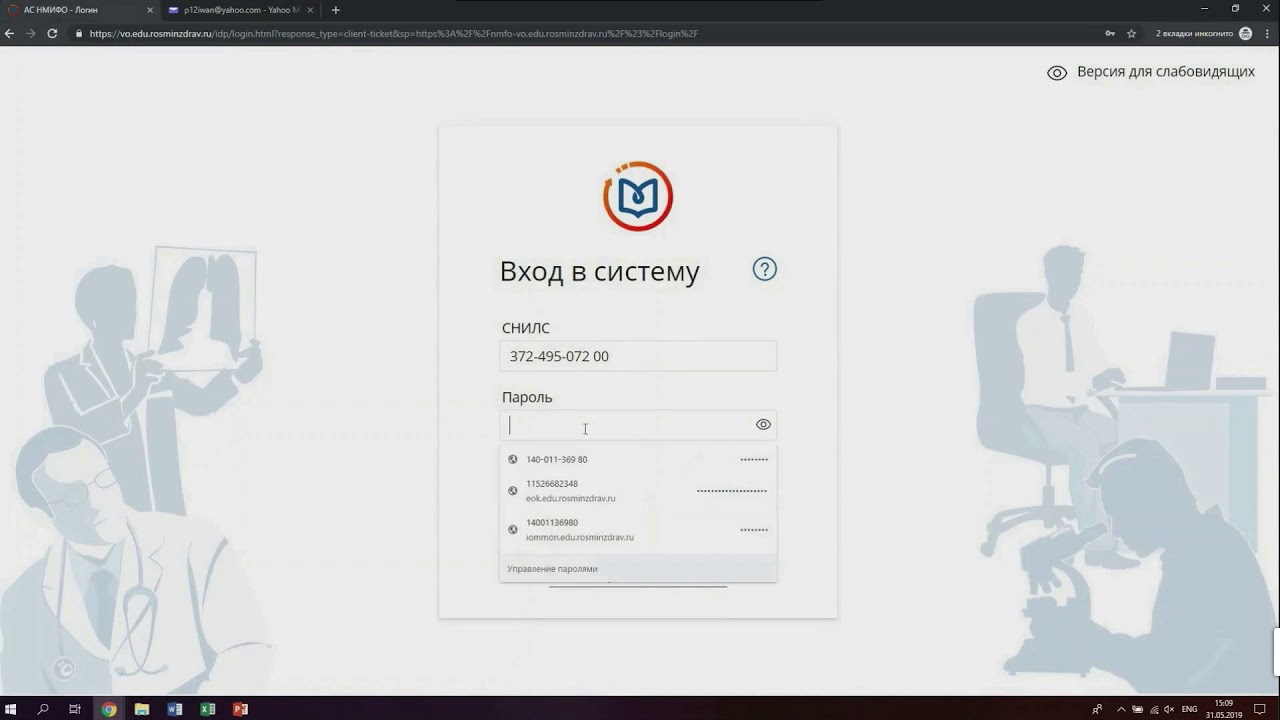Screen dimensions: 1280x720
Task: Click the site security lock icon
Action: 79,33
